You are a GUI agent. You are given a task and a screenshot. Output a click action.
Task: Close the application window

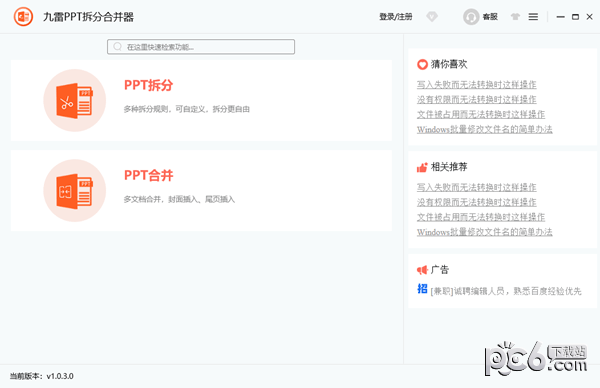[590, 17]
